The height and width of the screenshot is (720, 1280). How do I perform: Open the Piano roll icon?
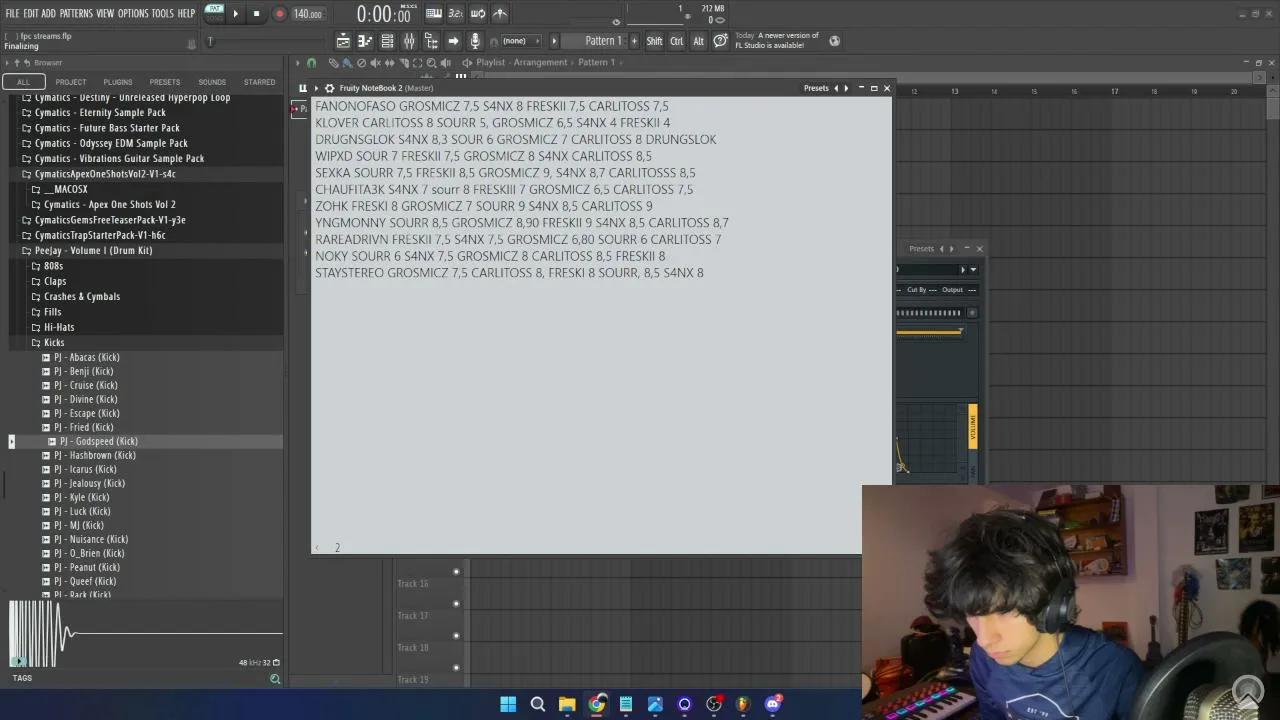tap(365, 41)
